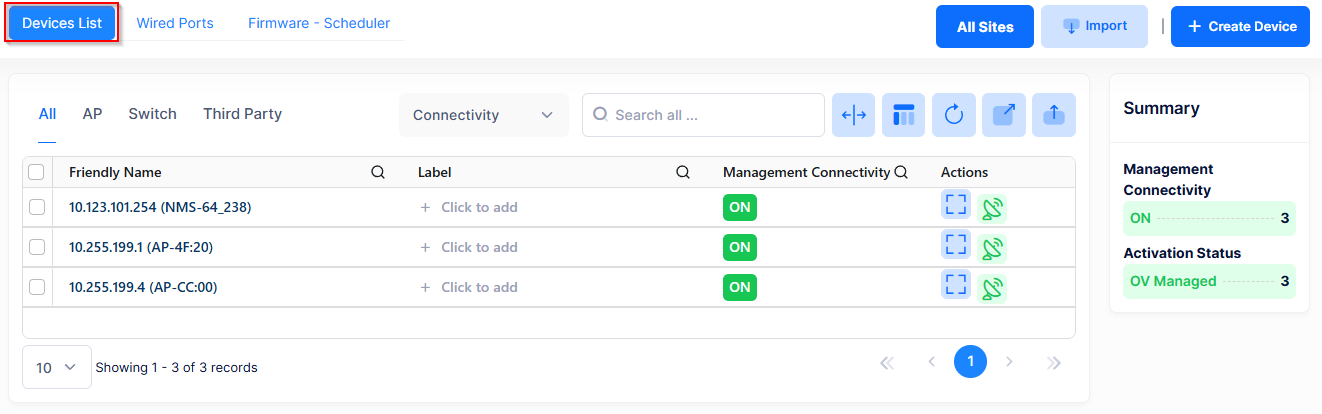Viewport: 1322px width, 414px height.
Task: Click satellite icon for AP-4F:20 row
Action: (x=992, y=248)
